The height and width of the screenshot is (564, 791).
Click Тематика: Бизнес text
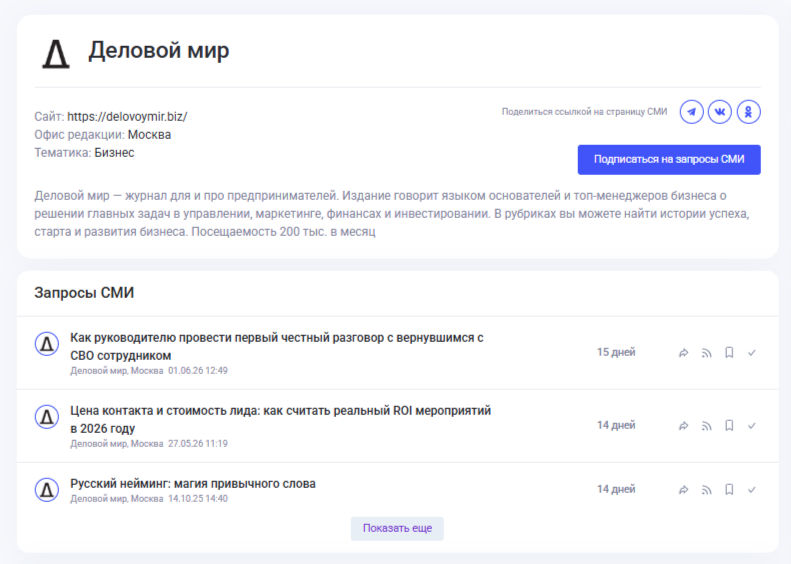(84, 153)
